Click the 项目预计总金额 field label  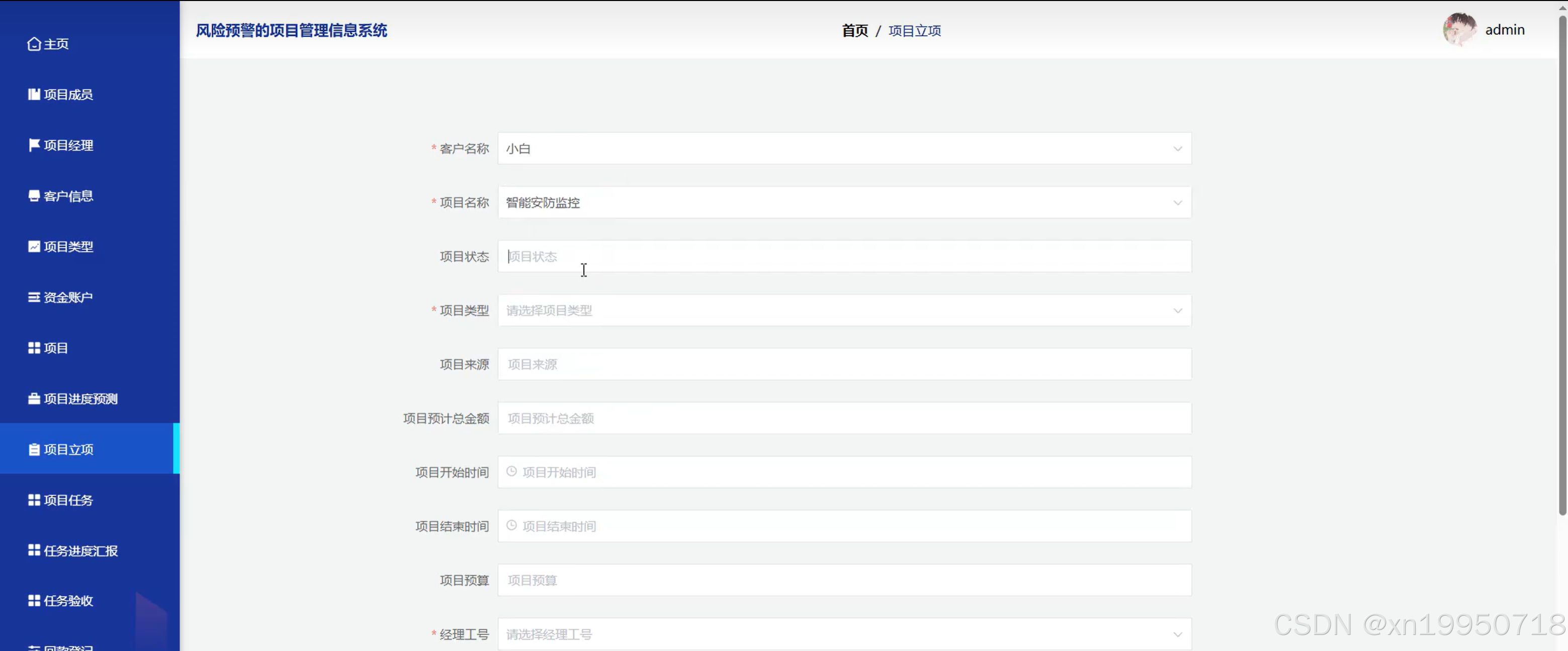click(x=446, y=419)
